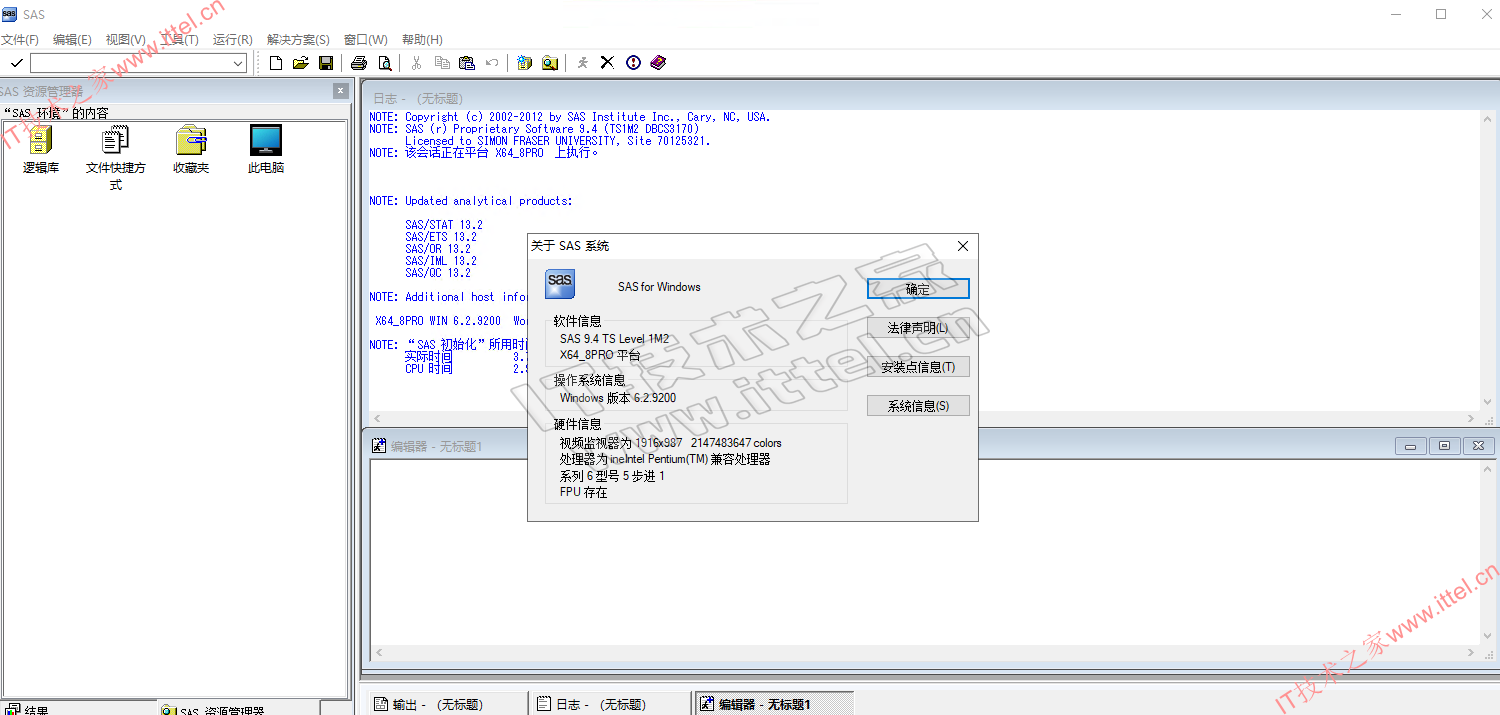The image size is (1500, 715).
Task: Click the Windows 版本 6.2.9200 text
Action: pyautogui.click(x=618, y=398)
